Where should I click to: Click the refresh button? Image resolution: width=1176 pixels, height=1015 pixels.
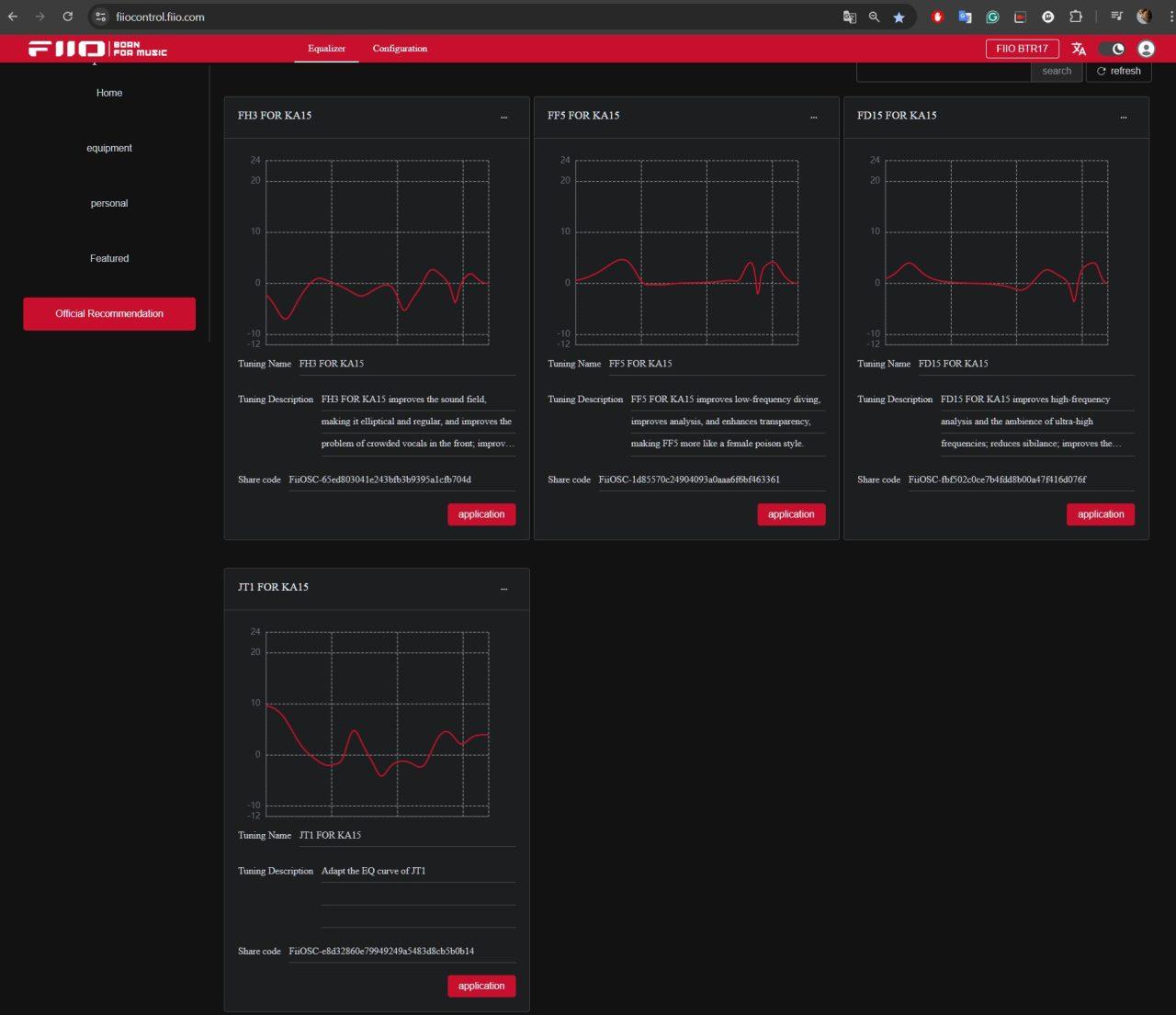(1118, 71)
